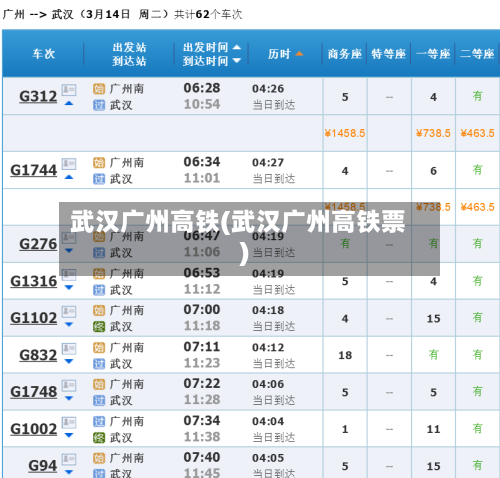The height and width of the screenshot is (478, 500).
Task: Open train G1744 link
Action: (34, 170)
